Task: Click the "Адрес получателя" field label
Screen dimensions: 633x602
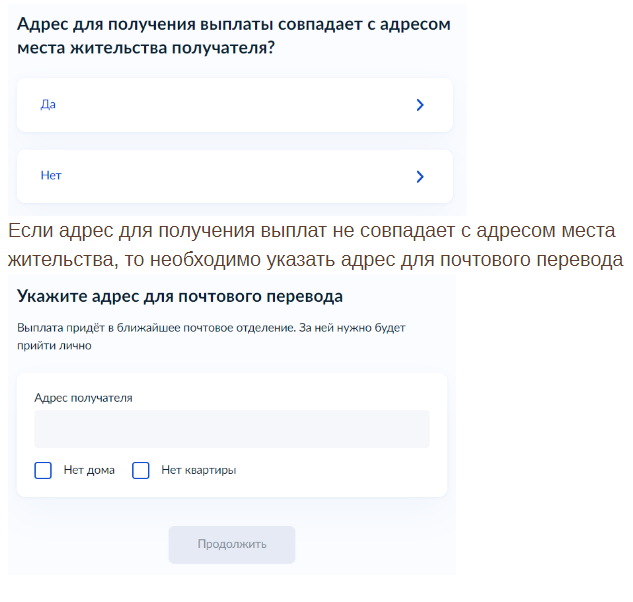Action: [x=83, y=398]
